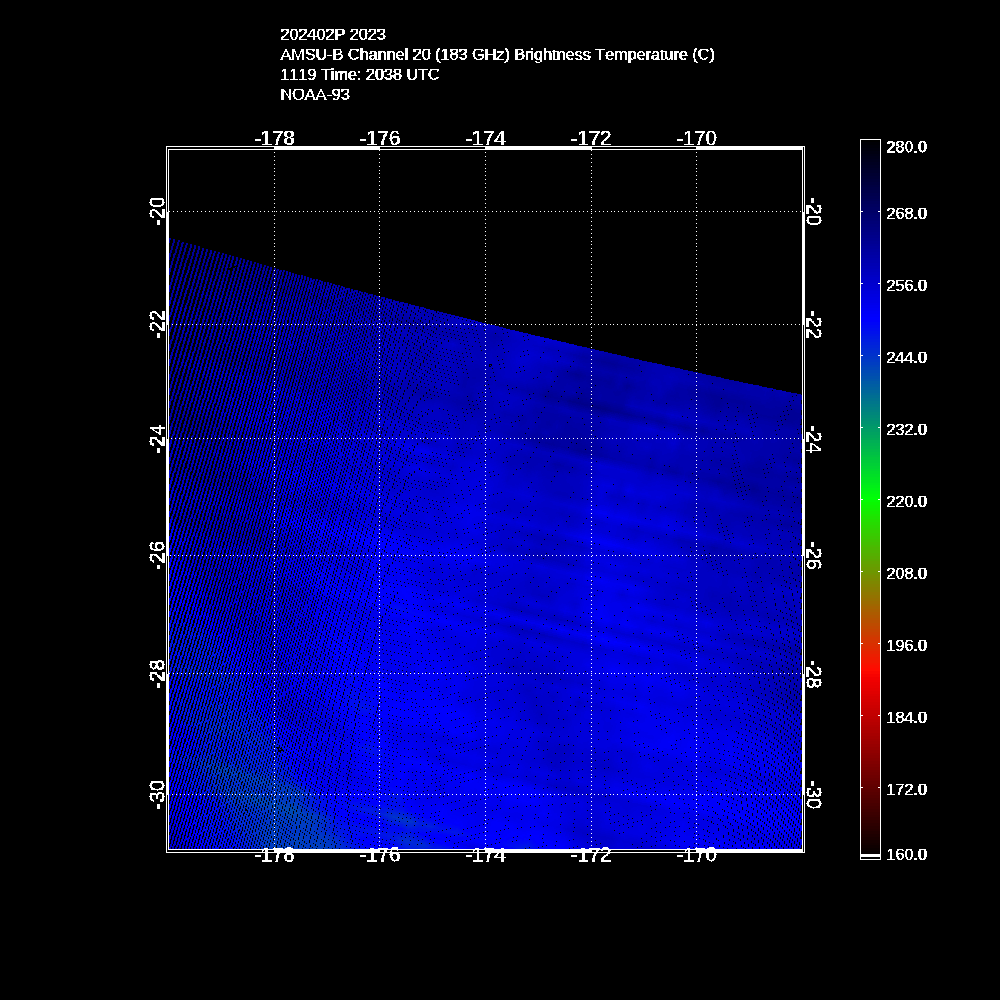Click the right-axis -30 latitude label
The image size is (1000, 1000).
[x=814, y=796]
